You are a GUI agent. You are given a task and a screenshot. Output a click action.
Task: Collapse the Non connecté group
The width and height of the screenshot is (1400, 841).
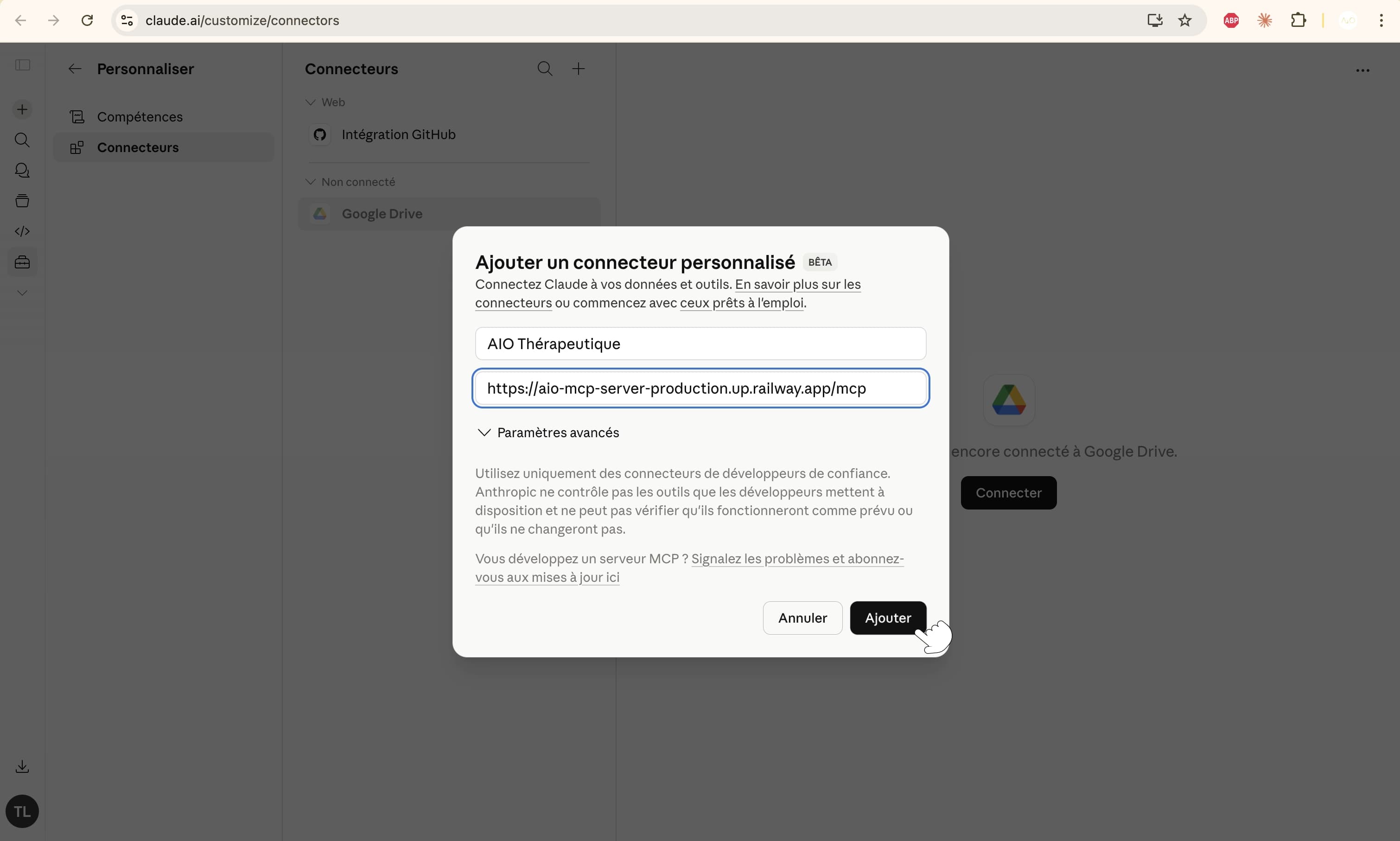tap(350, 182)
